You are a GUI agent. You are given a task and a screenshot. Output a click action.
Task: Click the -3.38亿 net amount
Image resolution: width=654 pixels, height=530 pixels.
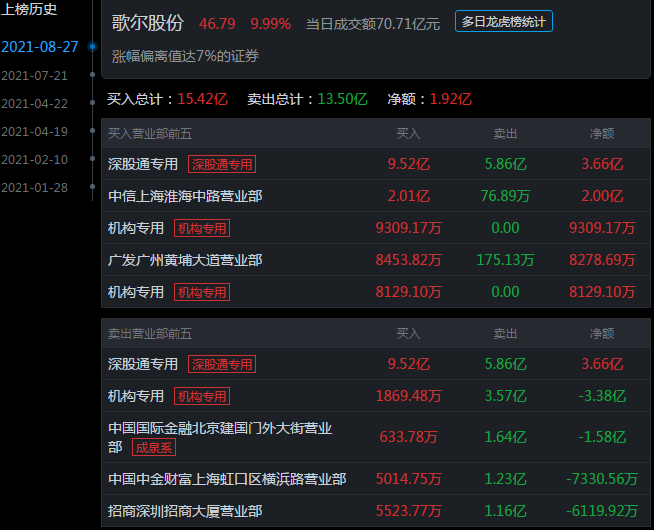coord(602,396)
